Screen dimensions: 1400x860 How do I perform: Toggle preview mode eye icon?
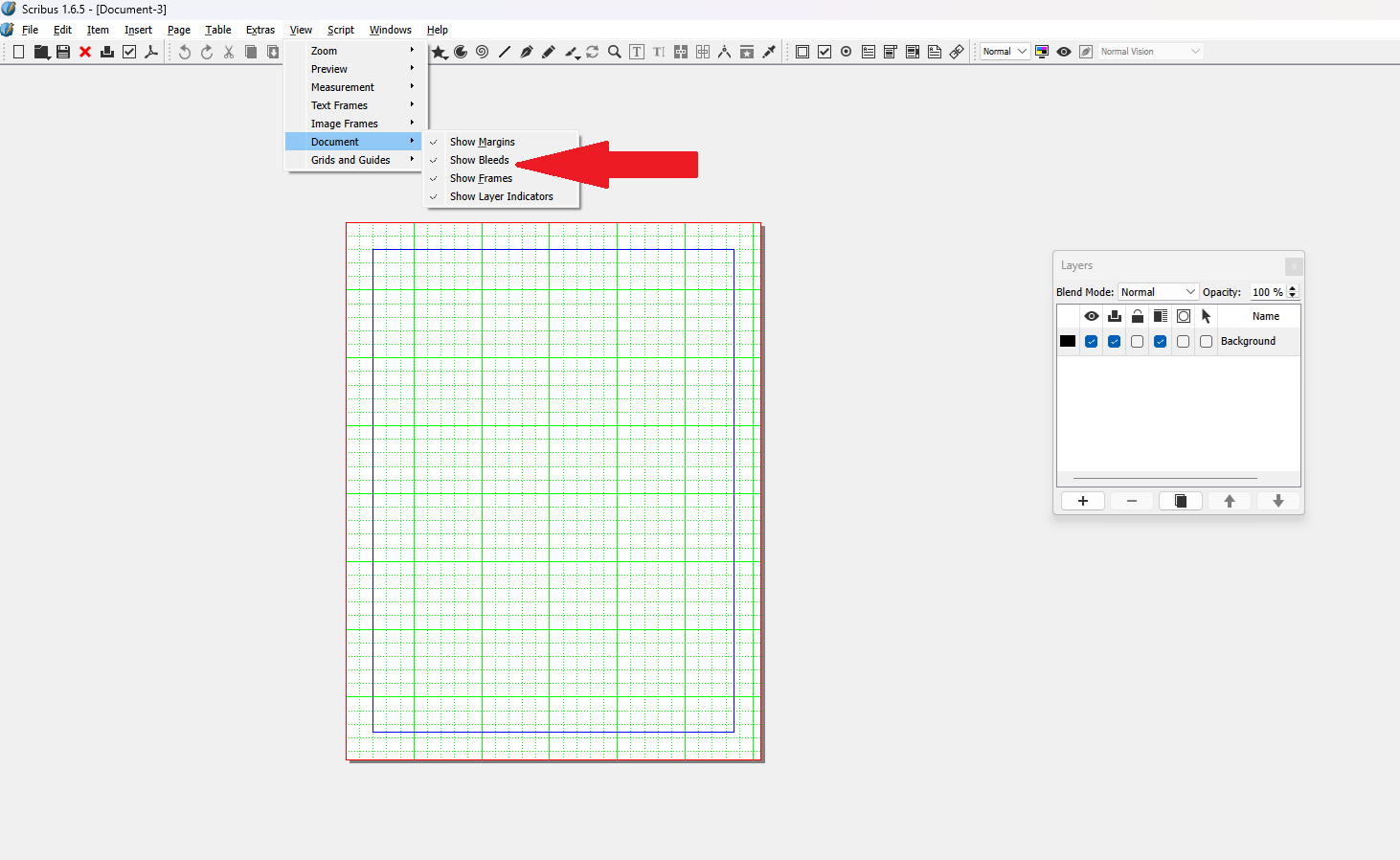(x=1064, y=52)
